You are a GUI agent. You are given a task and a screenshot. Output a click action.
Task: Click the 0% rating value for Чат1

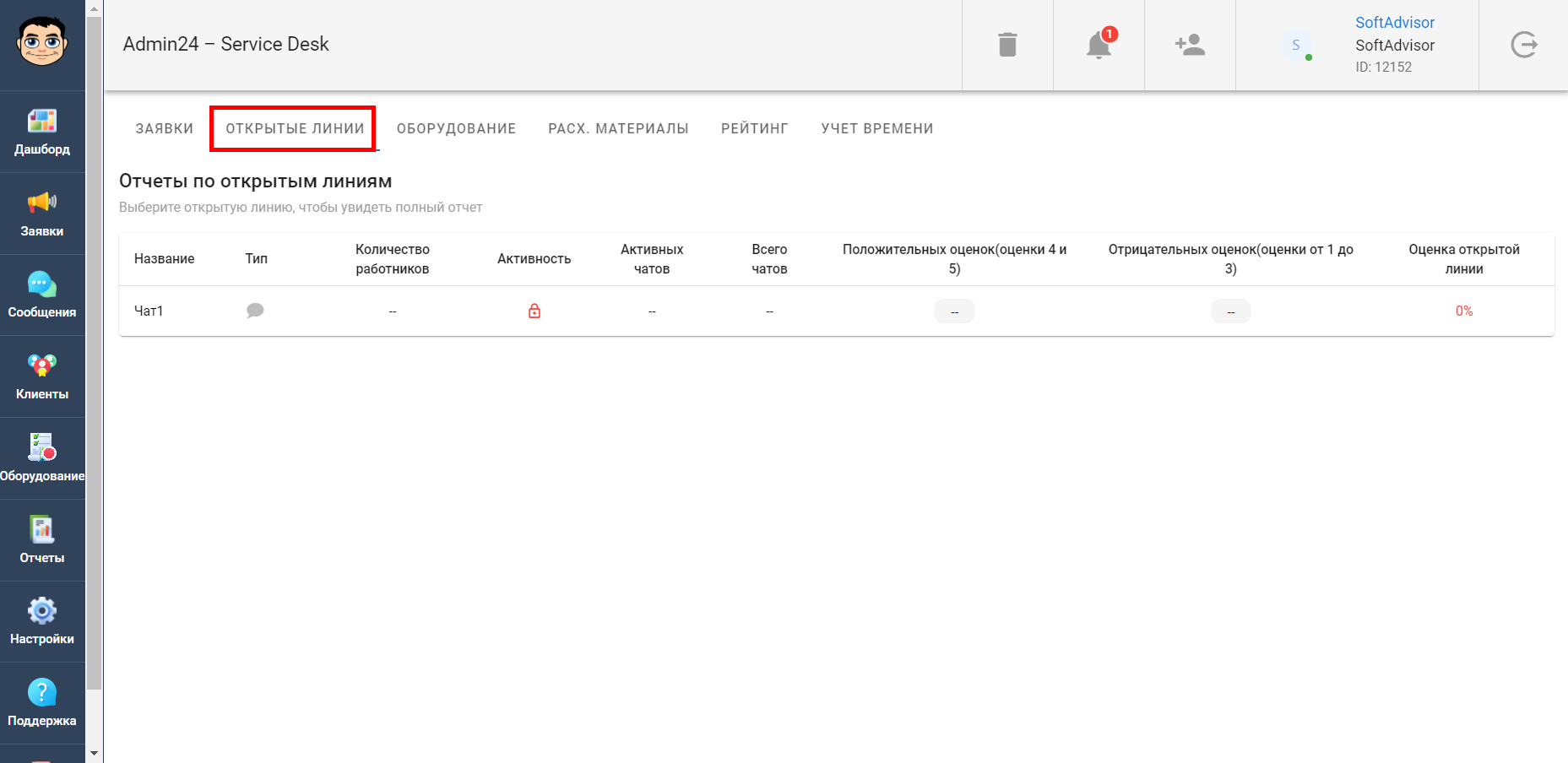coord(1464,311)
